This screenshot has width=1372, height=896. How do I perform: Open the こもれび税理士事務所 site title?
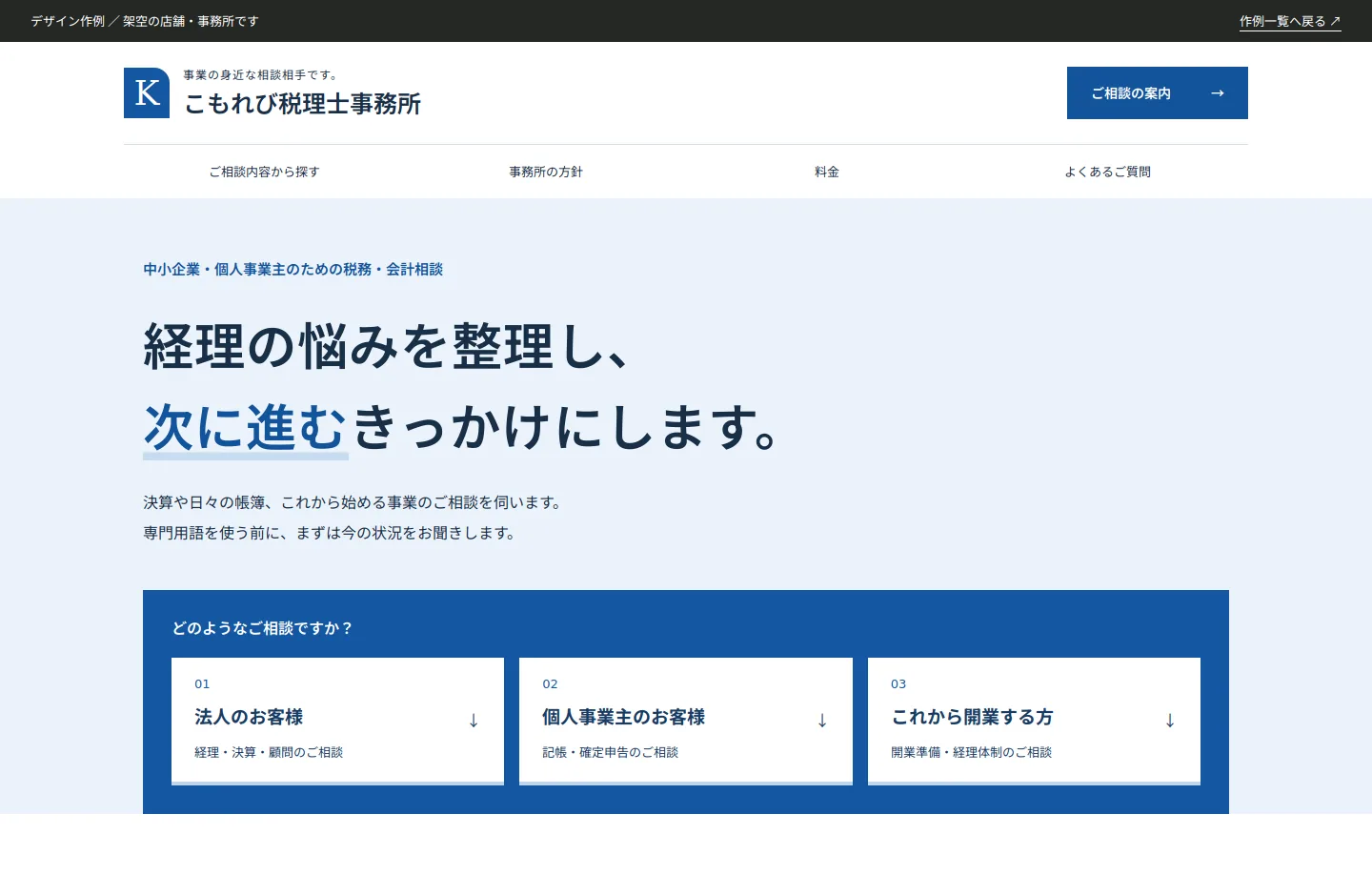302,104
